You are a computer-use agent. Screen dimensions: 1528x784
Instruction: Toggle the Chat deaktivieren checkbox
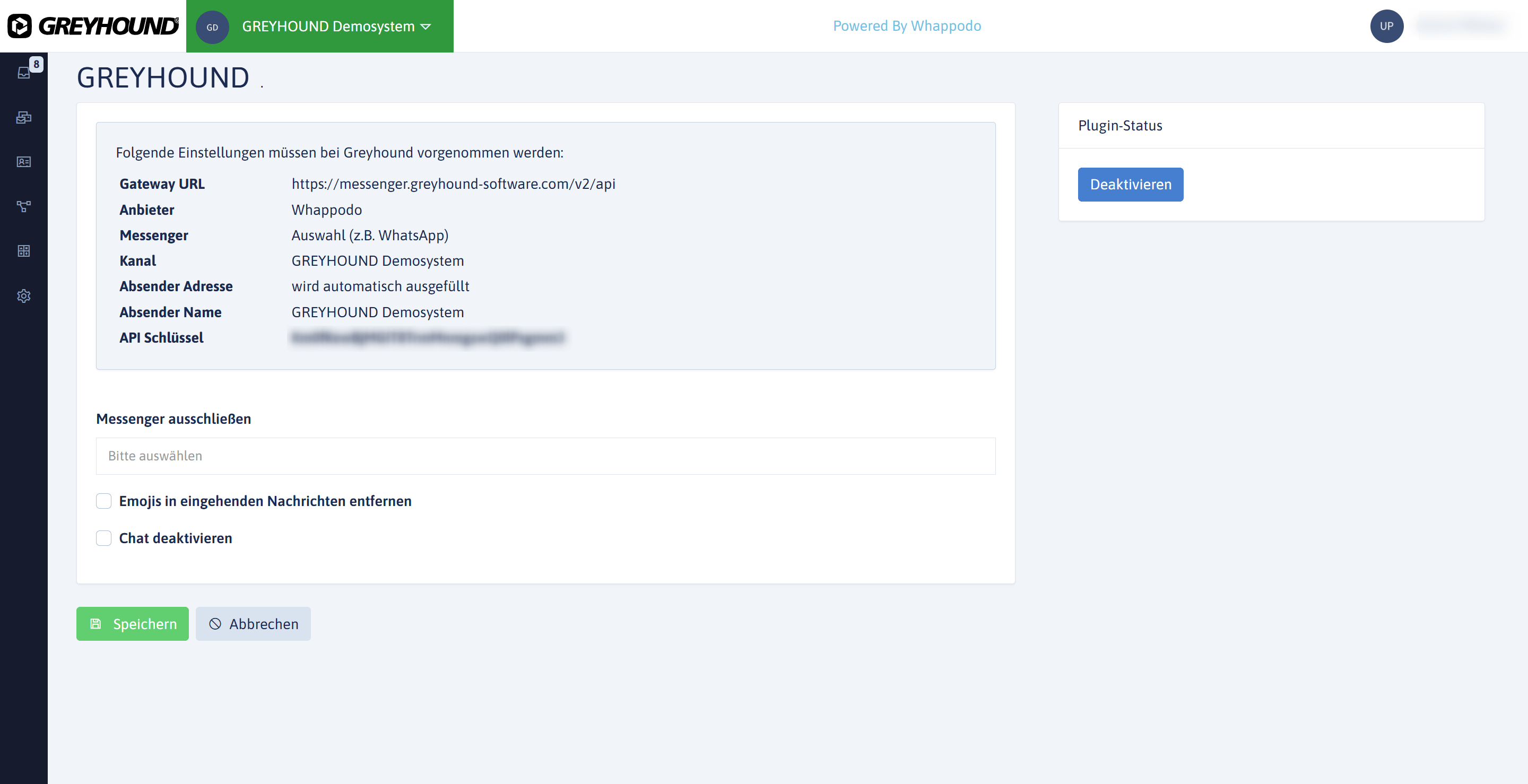click(104, 538)
